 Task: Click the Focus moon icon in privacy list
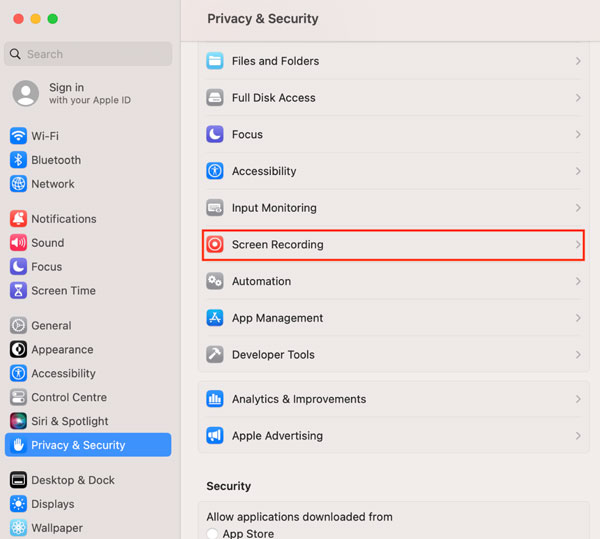(215, 134)
